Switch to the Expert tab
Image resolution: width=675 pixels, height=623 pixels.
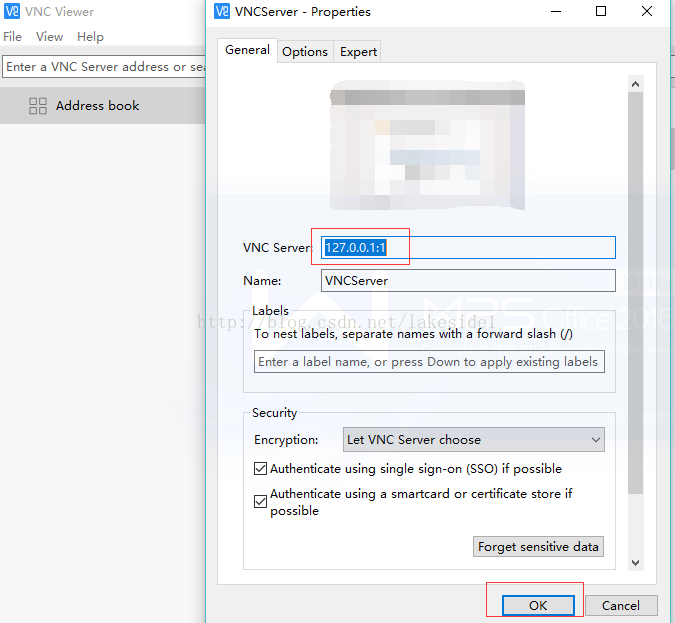pyautogui.click(x=358, y=52)
